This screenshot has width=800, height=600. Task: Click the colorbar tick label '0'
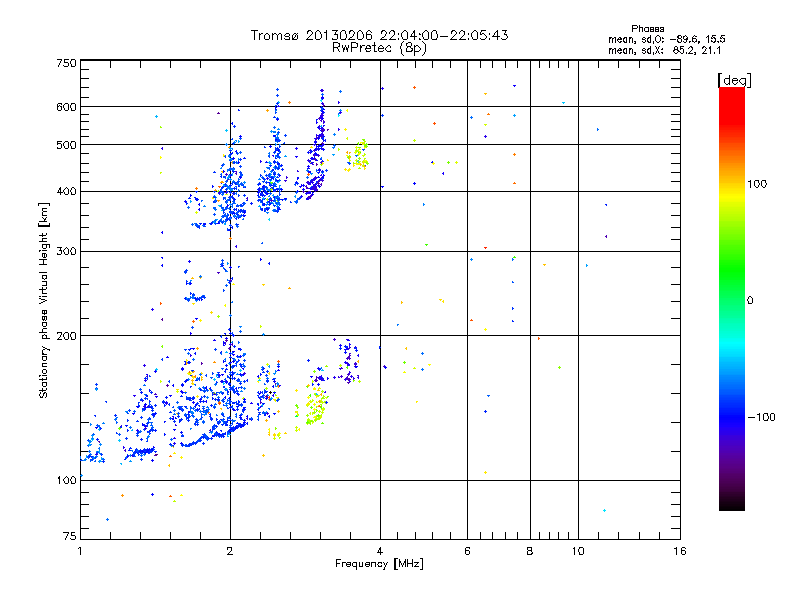(750, 301)
